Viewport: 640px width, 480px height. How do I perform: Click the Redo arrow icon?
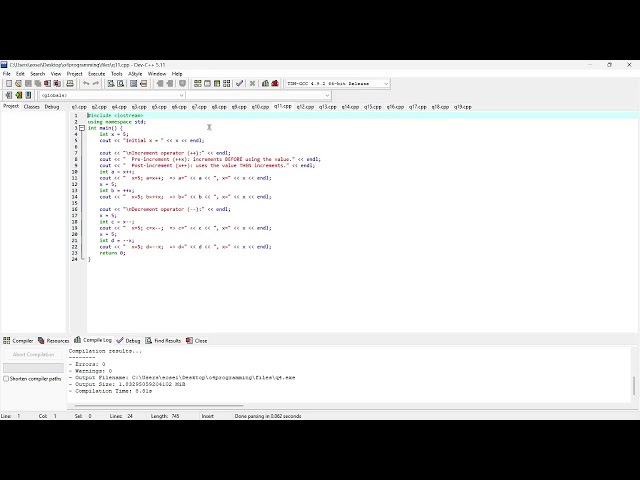pos(96,83)
